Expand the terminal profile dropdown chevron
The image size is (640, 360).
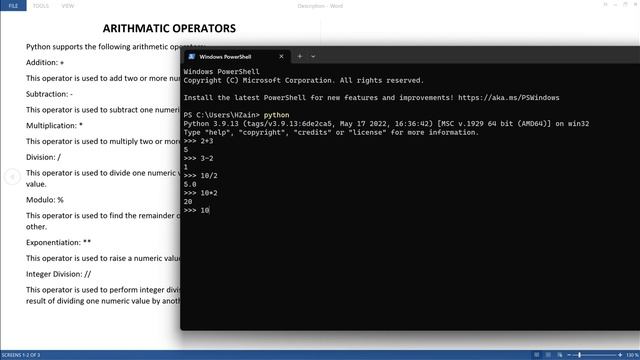coord(313,57)
